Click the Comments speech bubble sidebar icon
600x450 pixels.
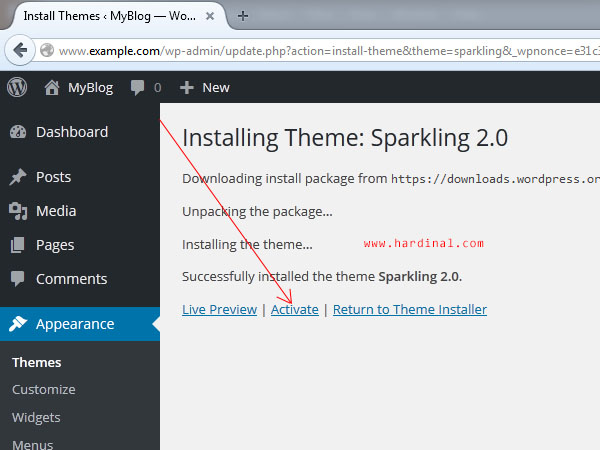click(x=18, y=279)
